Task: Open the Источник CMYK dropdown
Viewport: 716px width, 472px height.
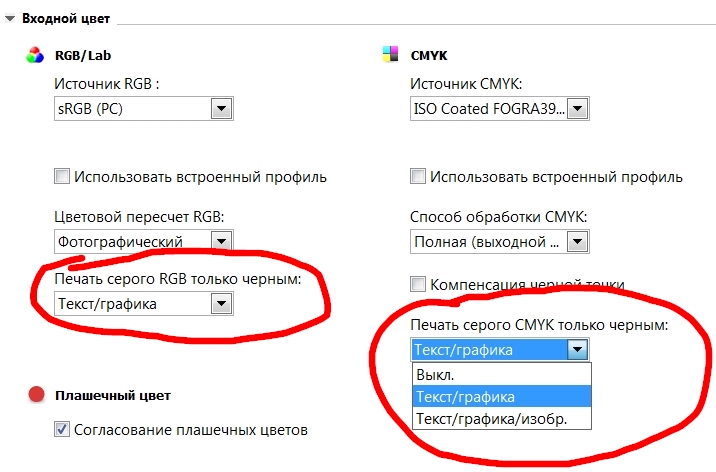Action: [x=578, y=108]
